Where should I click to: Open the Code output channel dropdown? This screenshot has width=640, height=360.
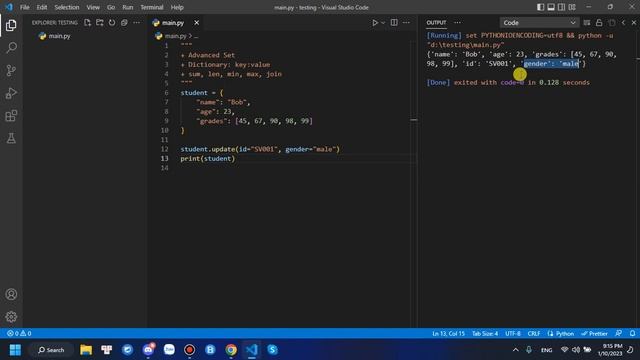pyautogui.click(x=539, y=23)
